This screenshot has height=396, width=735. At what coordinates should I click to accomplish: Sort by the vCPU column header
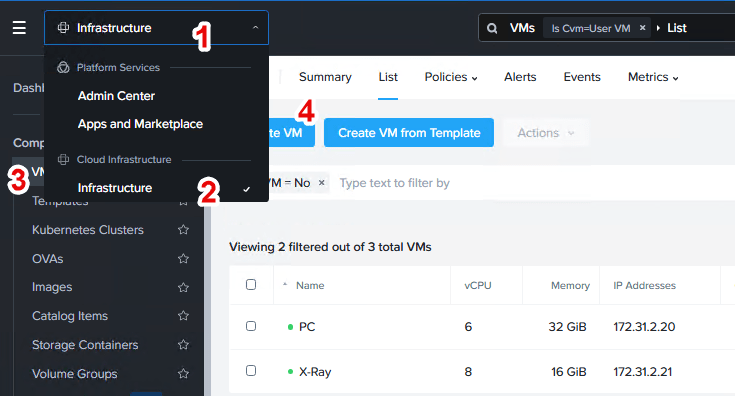click(x=478, y=285)
